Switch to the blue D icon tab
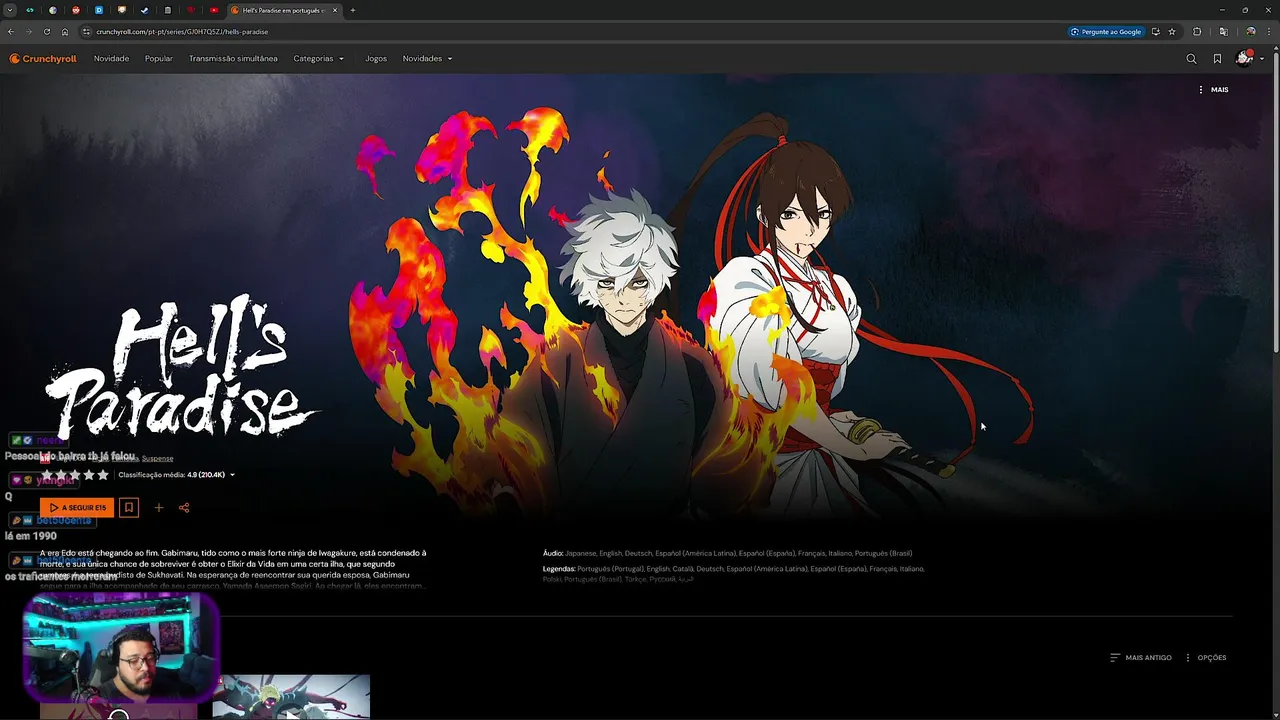Screen dimensions: 1280x720 [99, 10]
